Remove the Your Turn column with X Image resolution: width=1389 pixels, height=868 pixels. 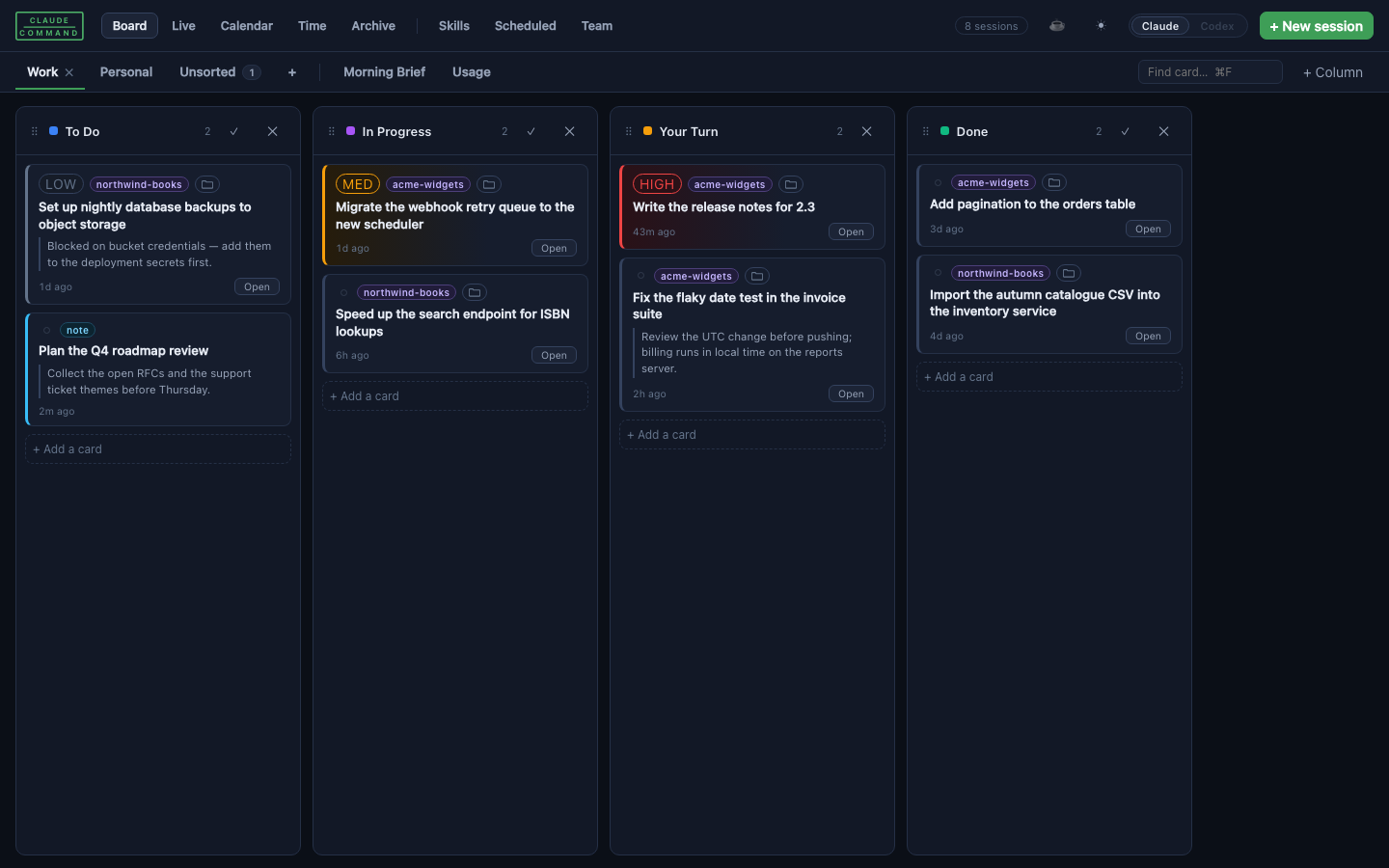point(867,131)
